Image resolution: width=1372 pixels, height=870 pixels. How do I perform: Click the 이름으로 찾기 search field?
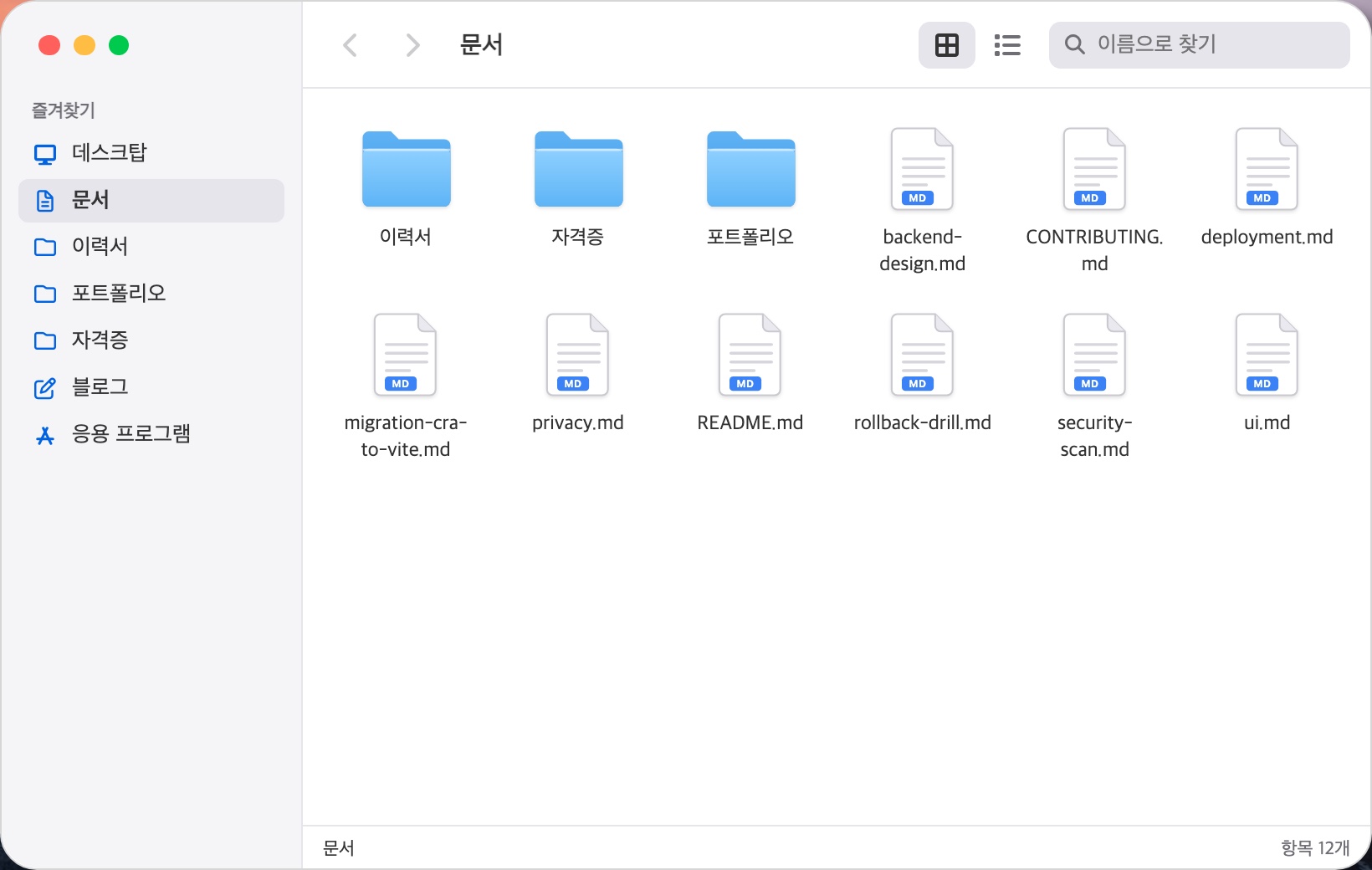click(1200, 45)
